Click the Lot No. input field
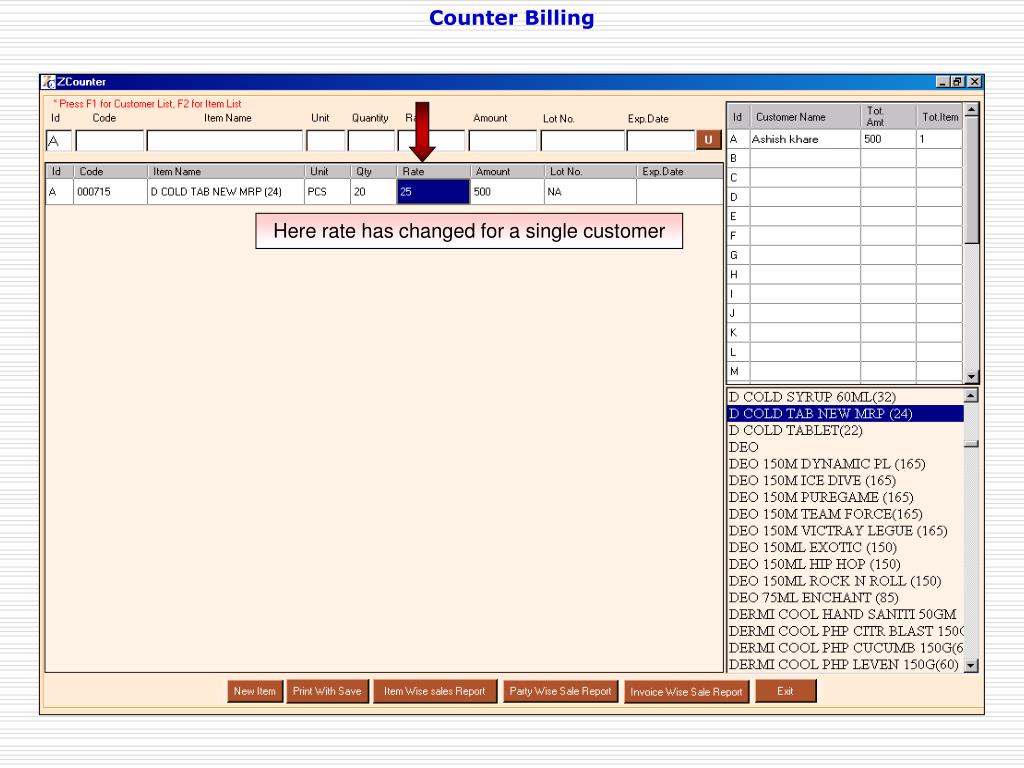This screenshot has width=1024, height=768. click(x=583, y=140)
